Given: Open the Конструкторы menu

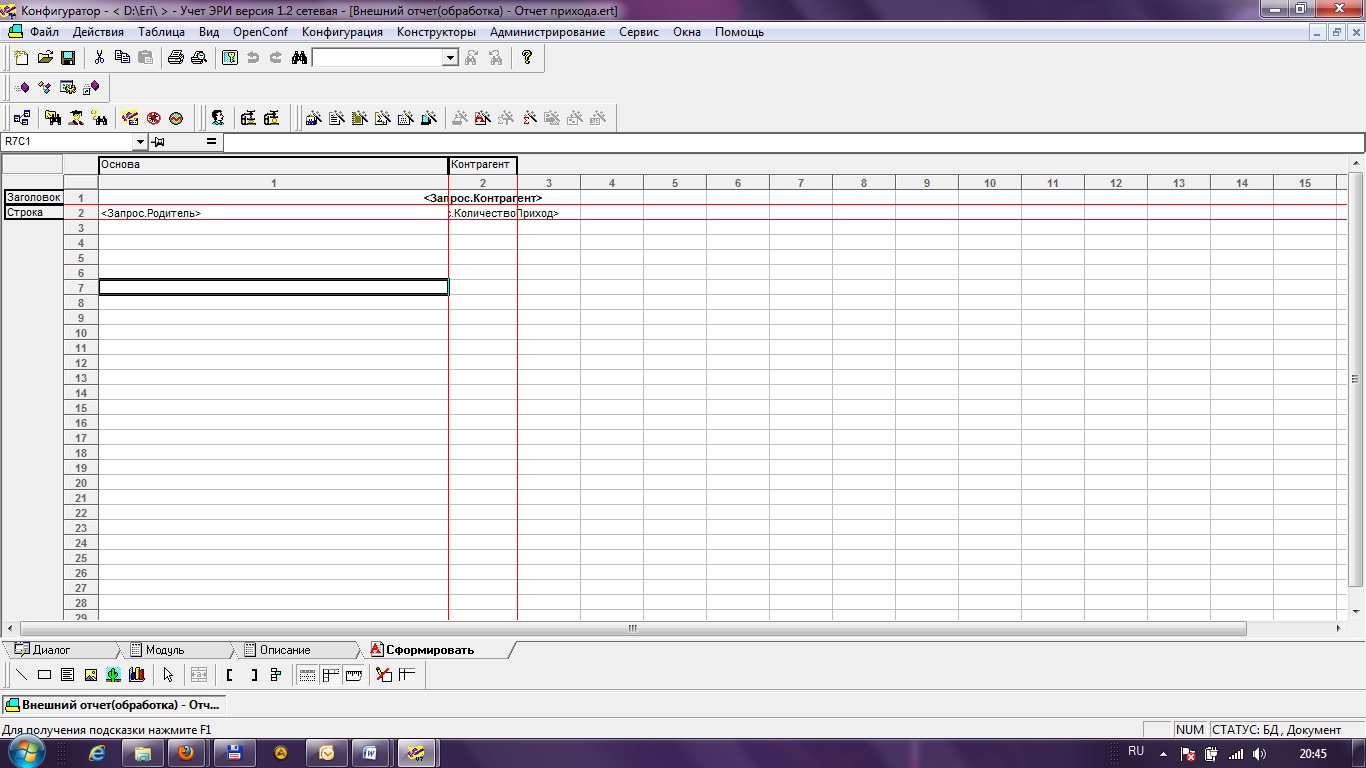Looking at the screenshot, I should click(436, 32).
